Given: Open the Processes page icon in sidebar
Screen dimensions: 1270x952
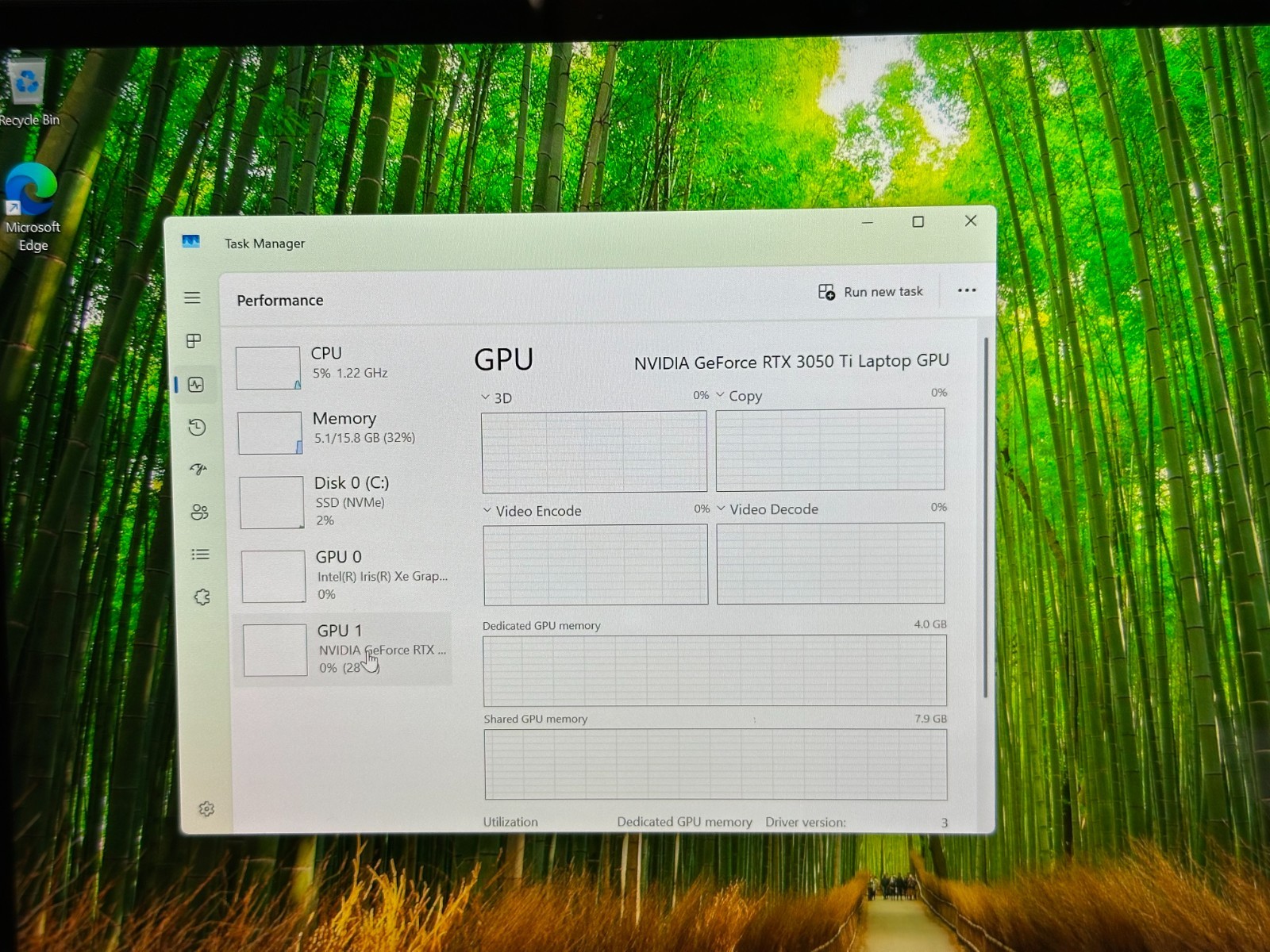Looking at the screenshot, I should (194, 341).
